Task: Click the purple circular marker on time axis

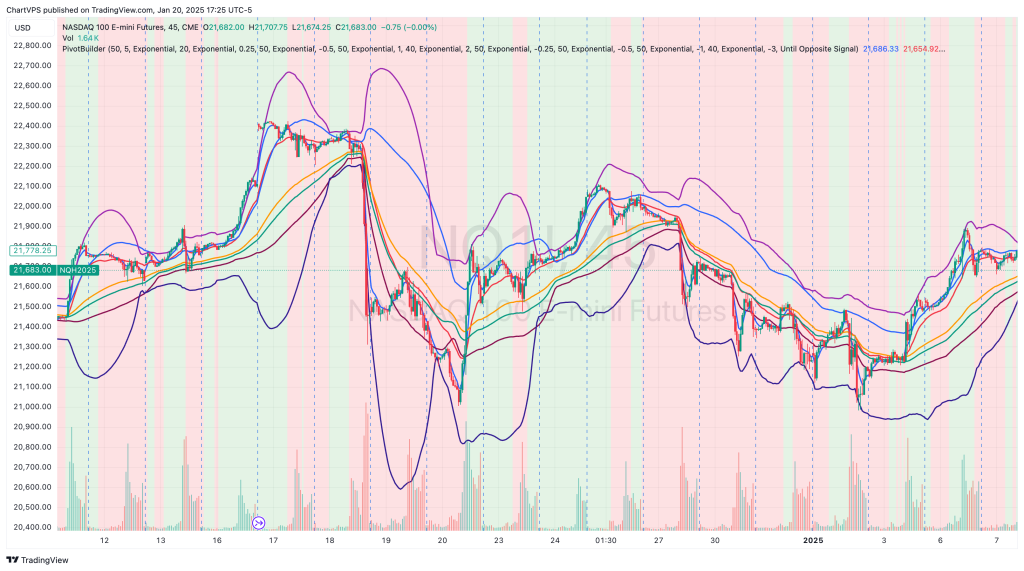Action: [x=258, y=522]
